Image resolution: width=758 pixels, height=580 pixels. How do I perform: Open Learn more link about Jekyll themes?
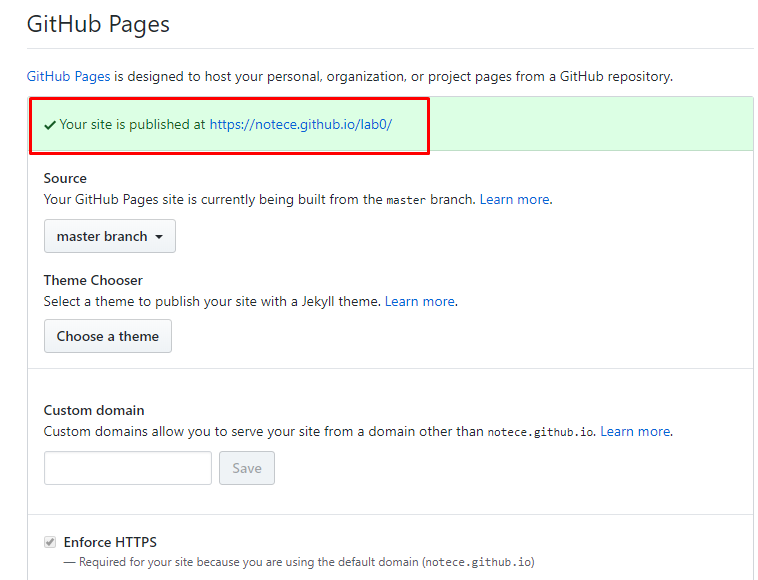(420, 302)
